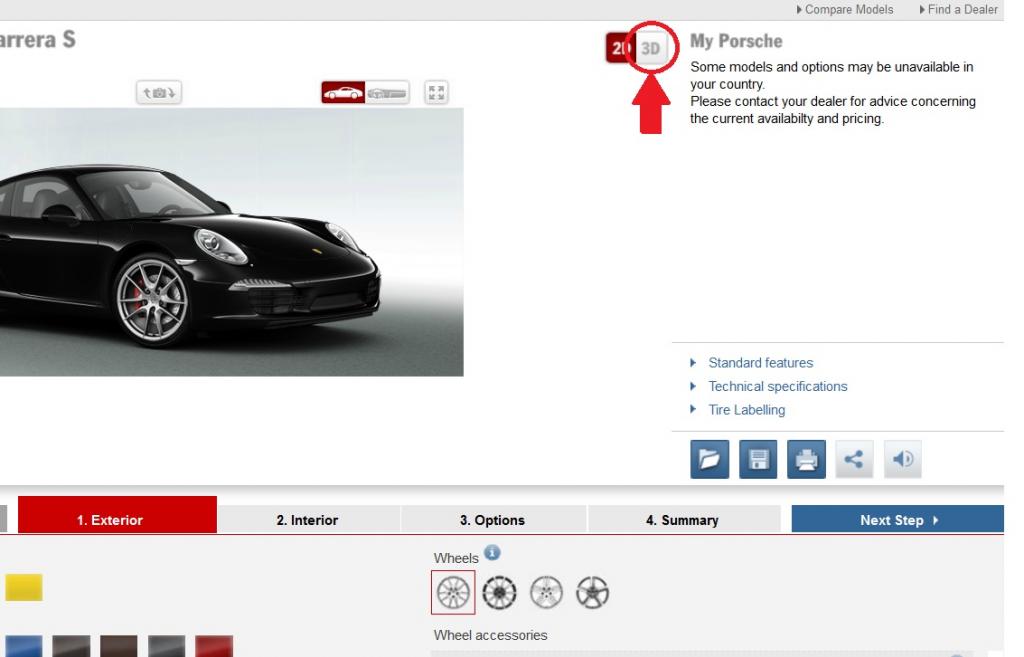This screenshot has height=657, width=1024.
Task: Expand Standard features
Action: point(760,362)
